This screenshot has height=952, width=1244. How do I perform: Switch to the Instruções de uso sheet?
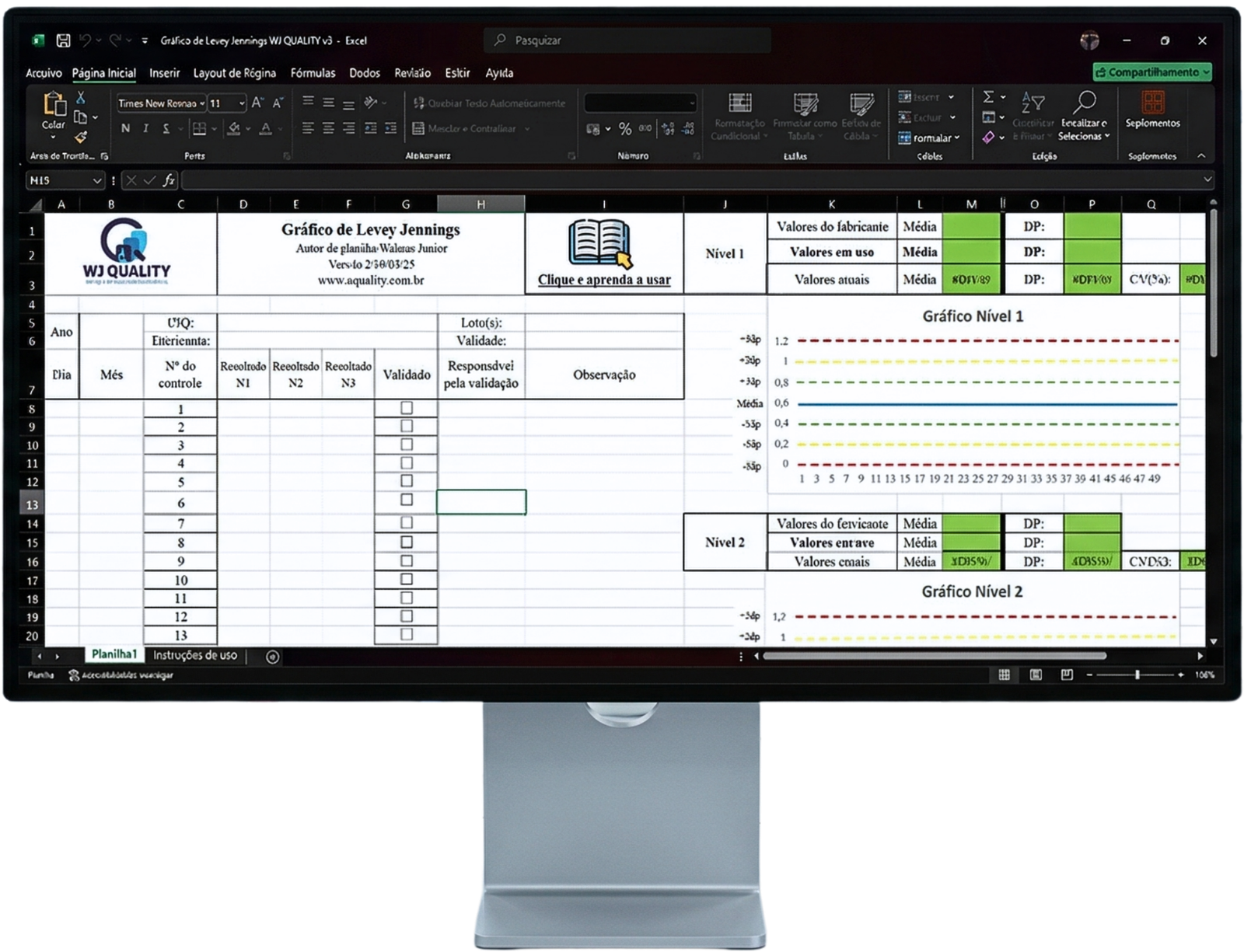point(194,655)
